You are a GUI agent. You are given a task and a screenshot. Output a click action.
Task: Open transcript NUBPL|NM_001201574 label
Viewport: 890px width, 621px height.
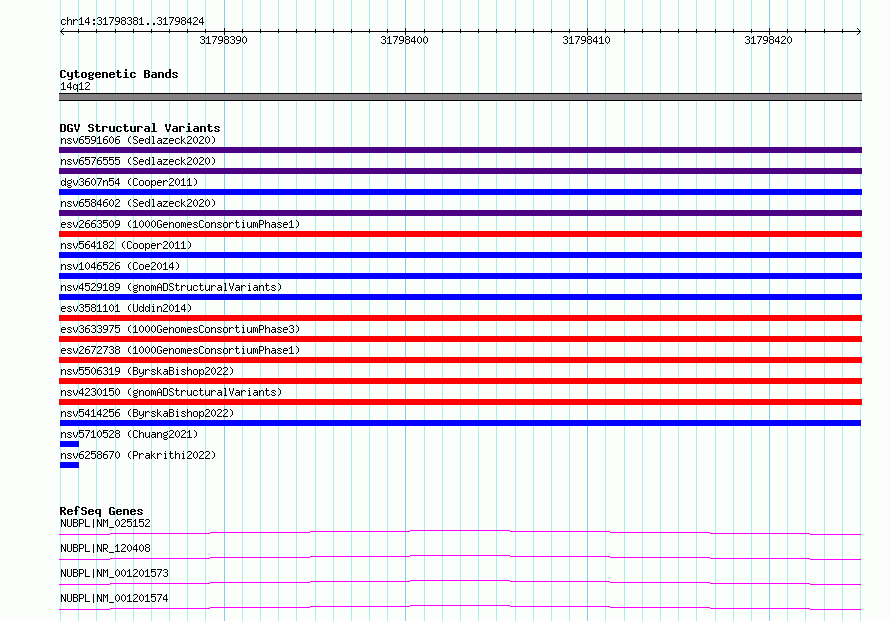click(114, 598)
